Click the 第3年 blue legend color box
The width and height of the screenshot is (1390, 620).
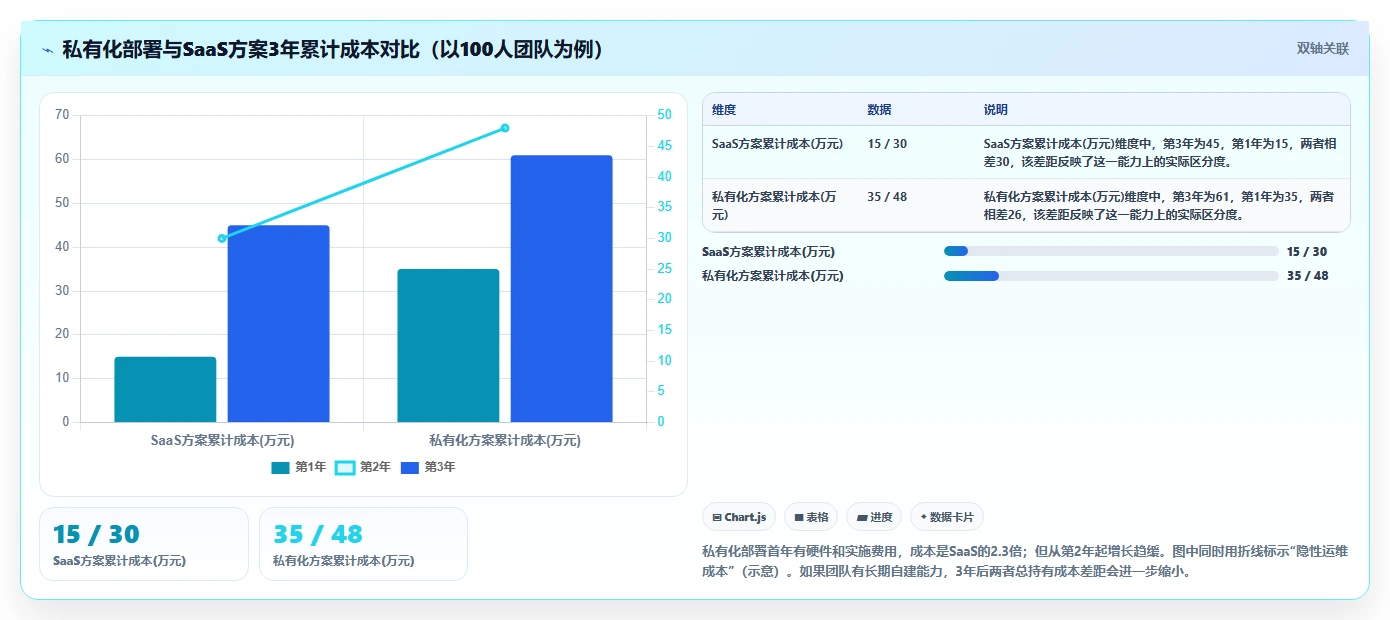pyautogui.click(x=409, y=467)
